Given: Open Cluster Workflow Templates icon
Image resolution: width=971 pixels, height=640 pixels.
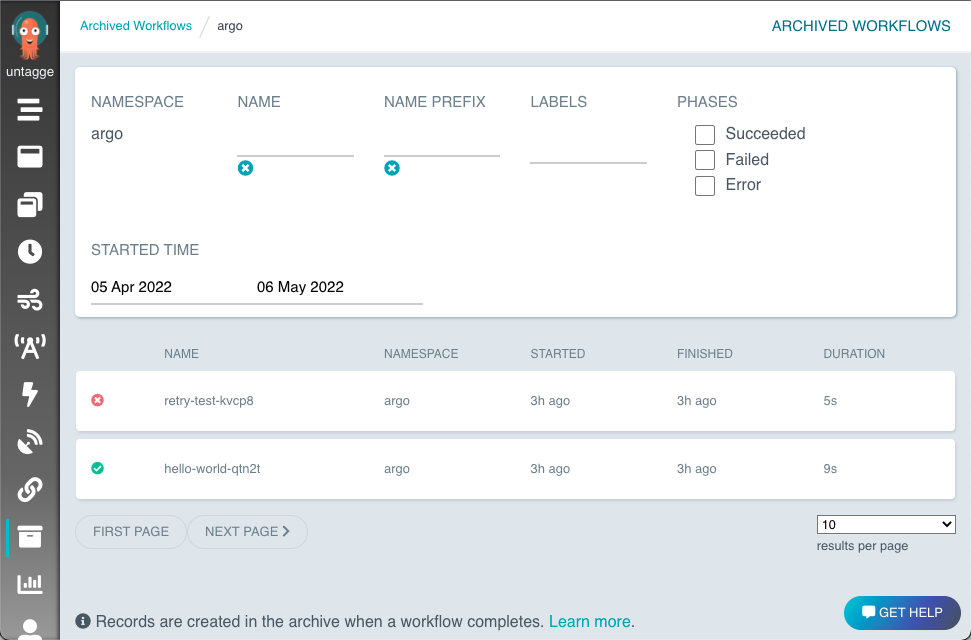Looking at the screenshot, I should point(30,204).
